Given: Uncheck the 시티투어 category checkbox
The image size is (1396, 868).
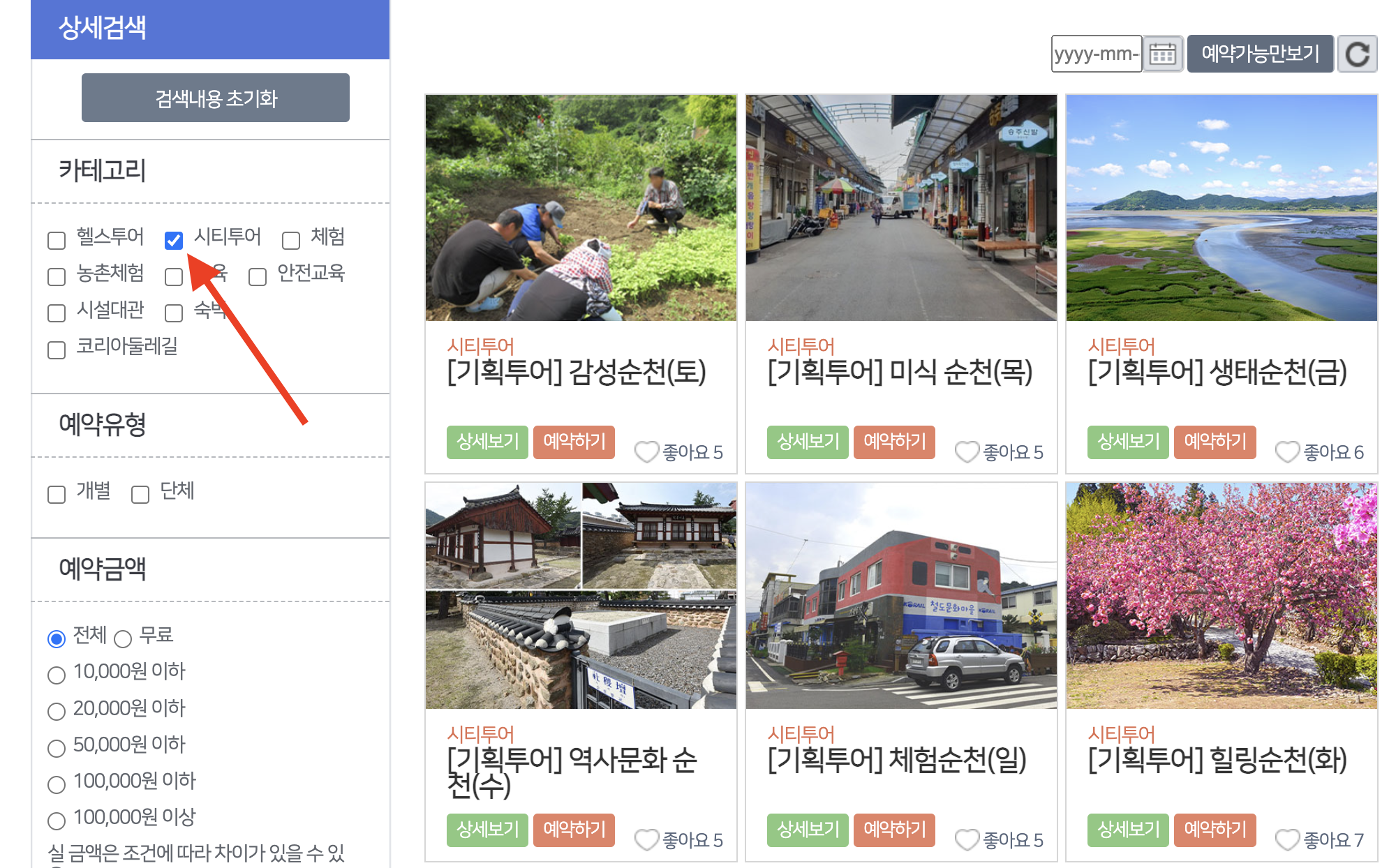Looking at the screenshot, I should pos(172,241).
